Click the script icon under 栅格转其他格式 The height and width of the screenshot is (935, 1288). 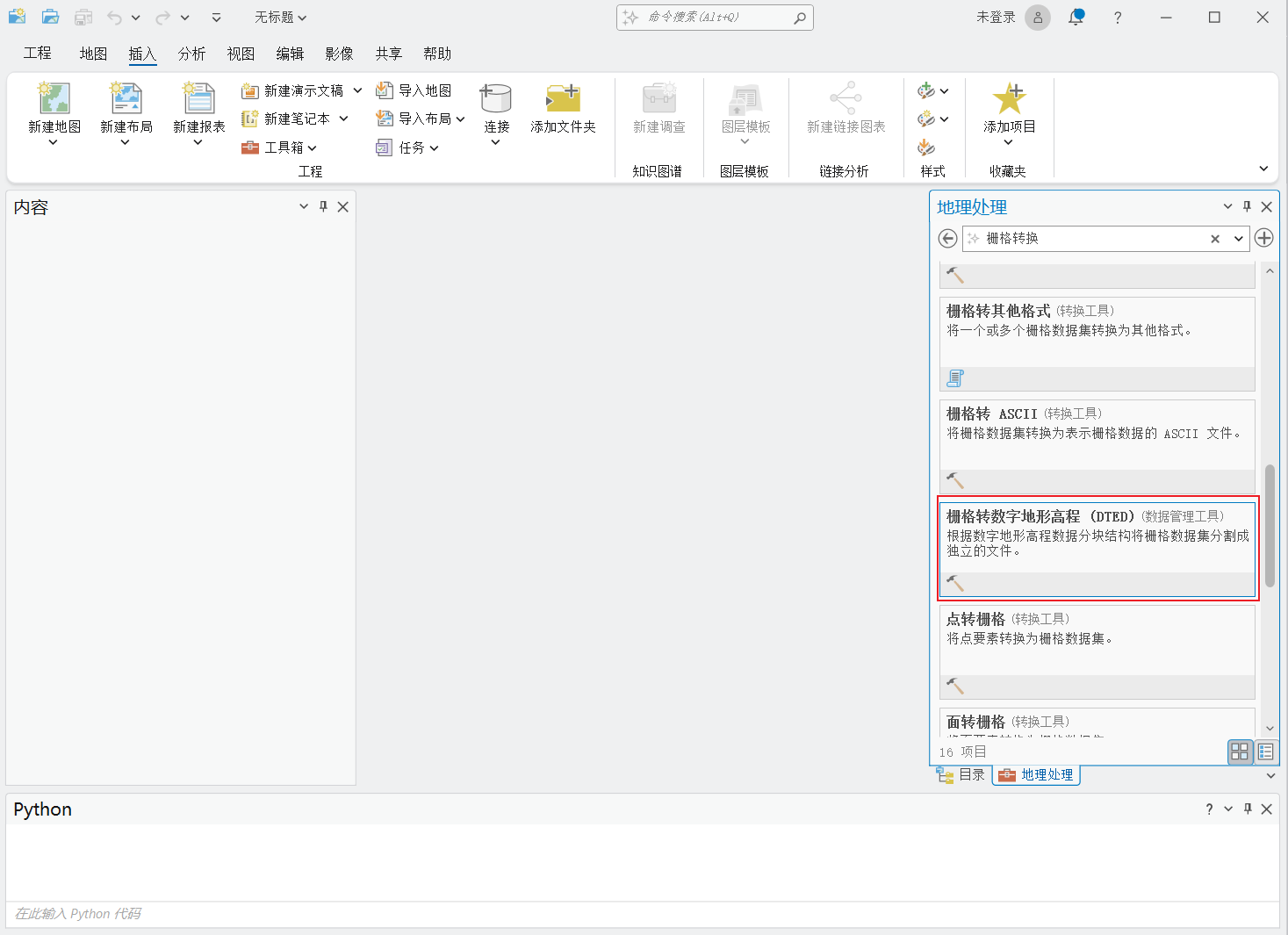coord(955,378)
